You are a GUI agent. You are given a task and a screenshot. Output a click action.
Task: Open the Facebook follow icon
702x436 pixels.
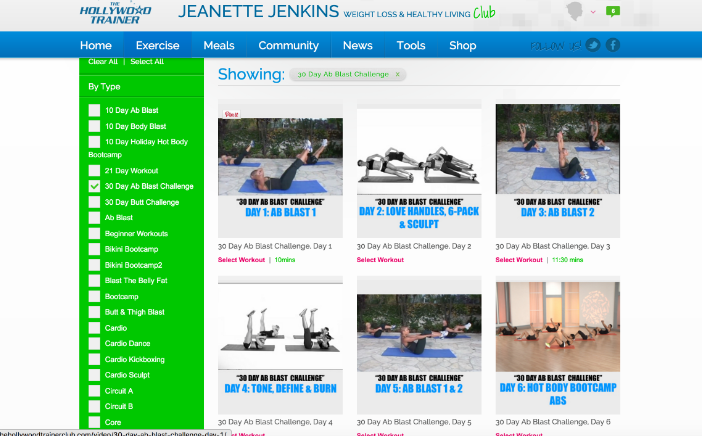pos(613,45)
